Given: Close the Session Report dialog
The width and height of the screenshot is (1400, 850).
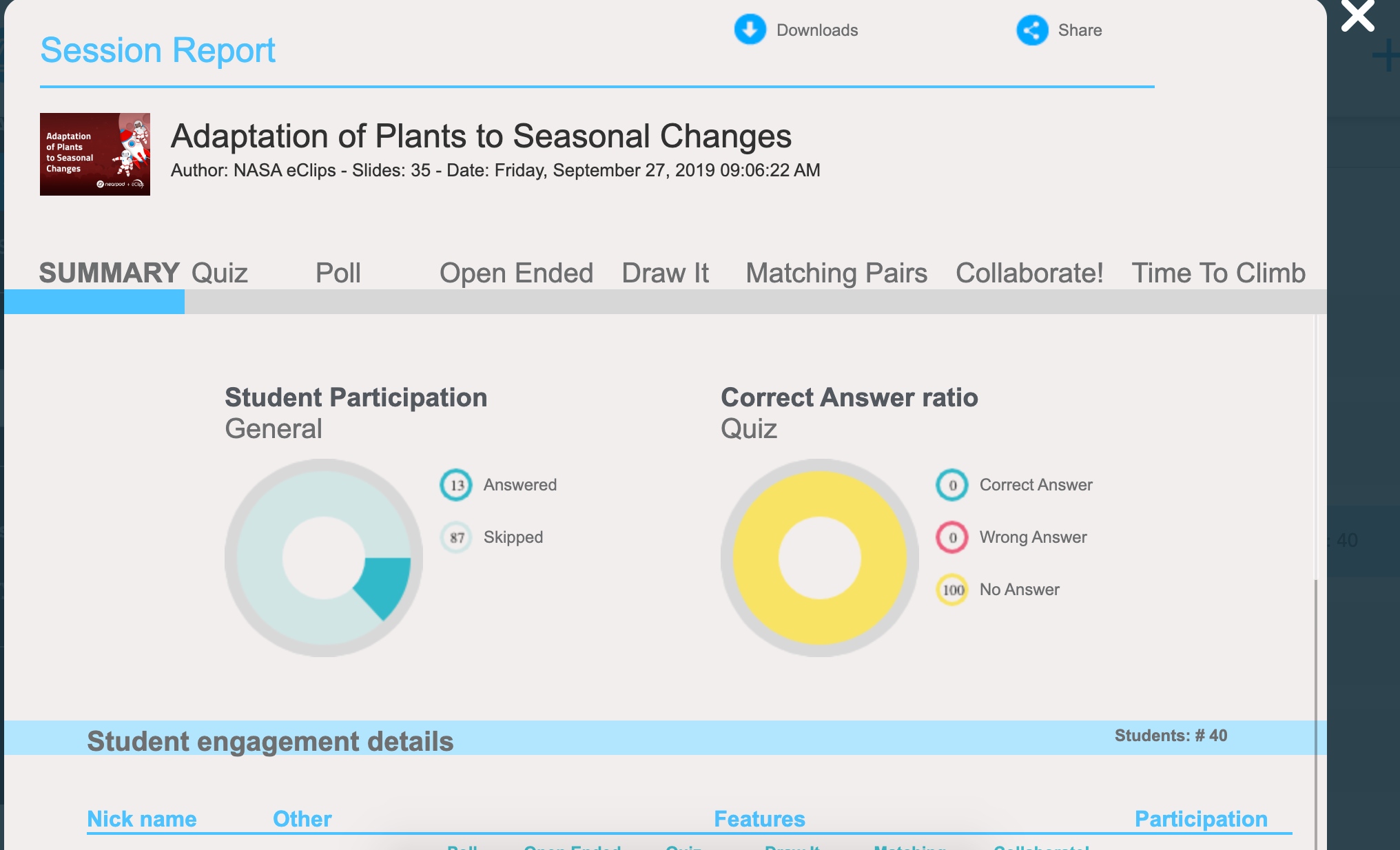Looking at the screenshot, I should click(x=1357, y=15).
